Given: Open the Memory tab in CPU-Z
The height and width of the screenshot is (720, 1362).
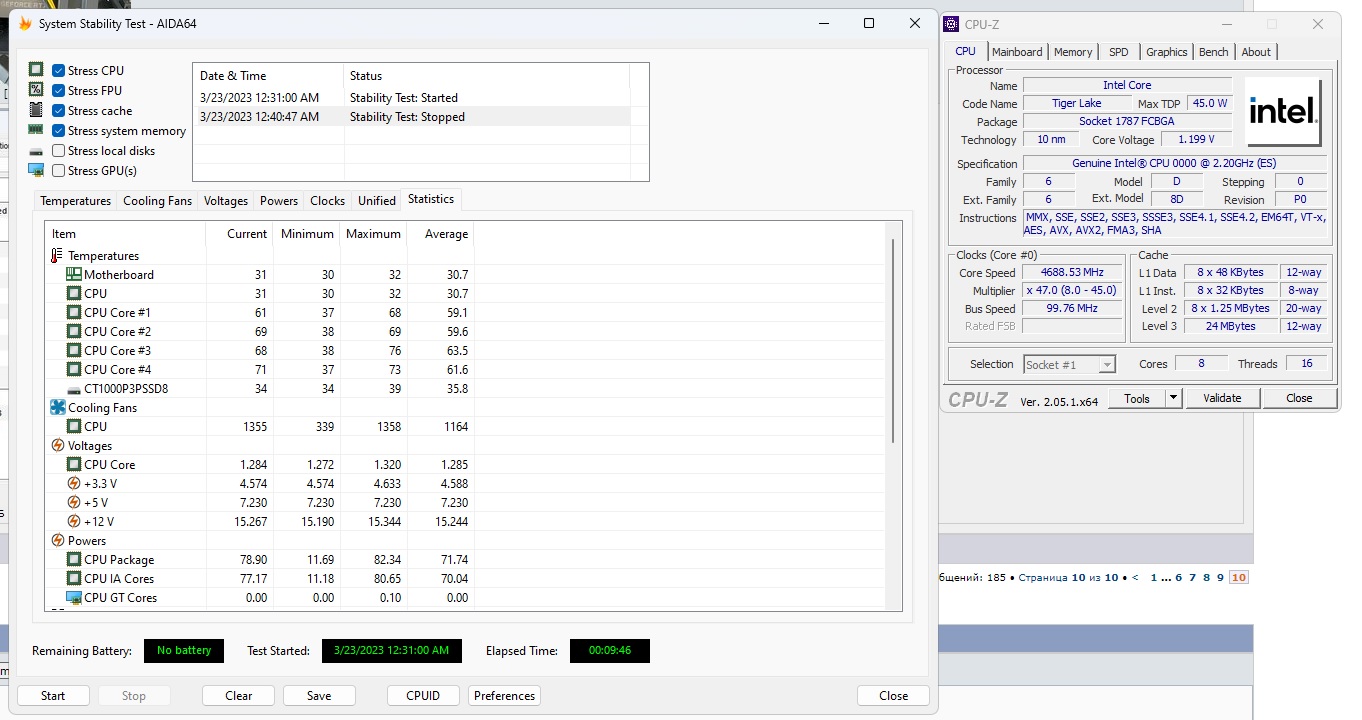Looking at the screenshot, I should pos(1073,52).
